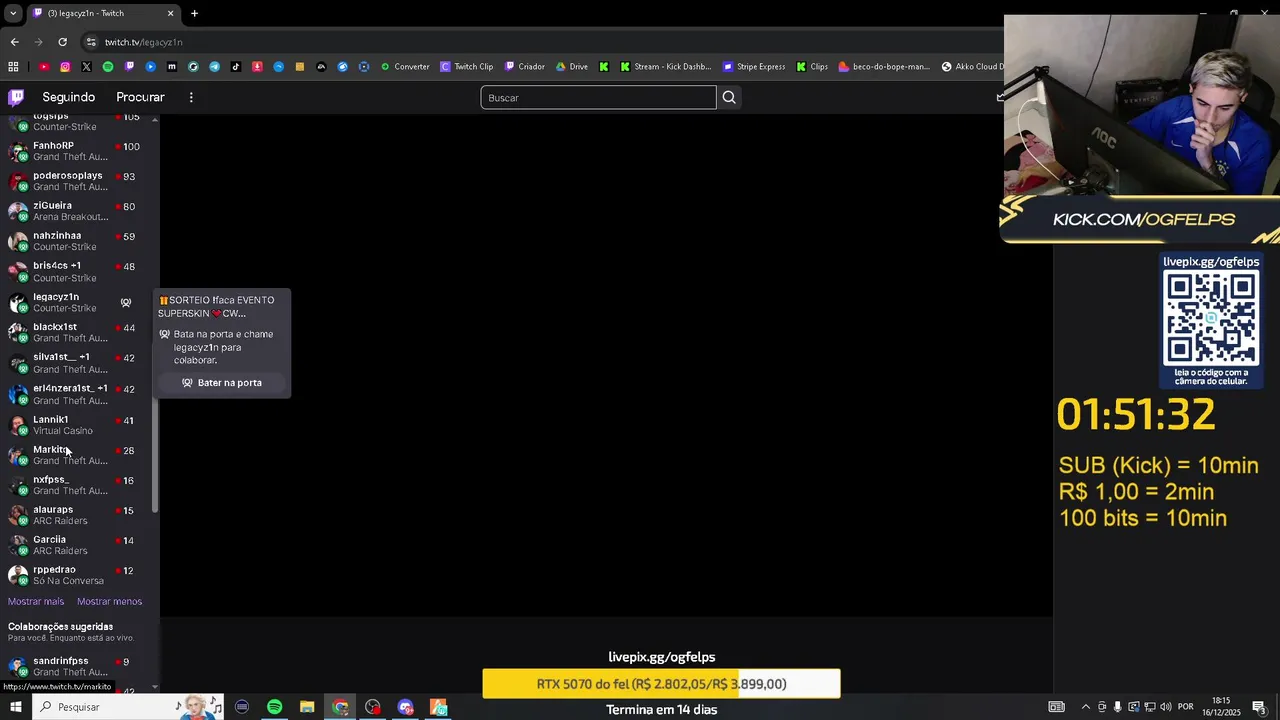Open sandrinfpss suggested collaboration channel
The height and width of the screenshot is (720, 1280).
(x=78, y=666)
